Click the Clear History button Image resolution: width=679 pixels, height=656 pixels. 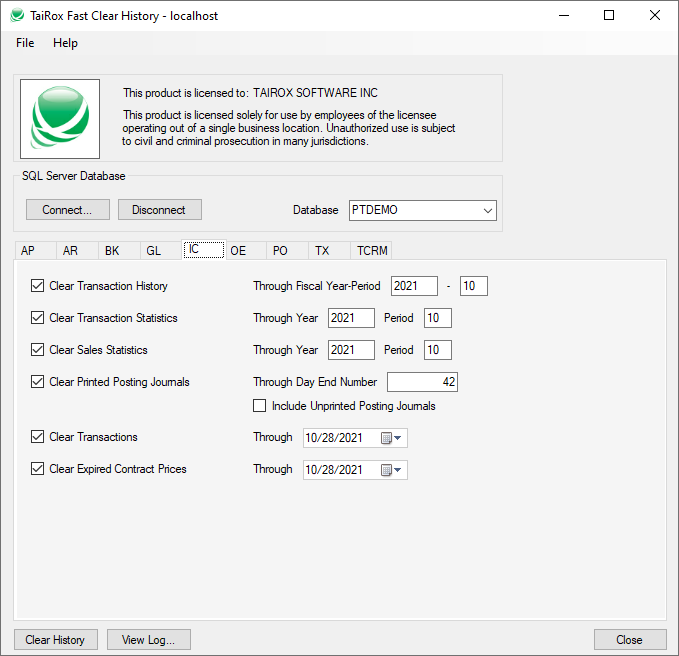pos(55,640)
